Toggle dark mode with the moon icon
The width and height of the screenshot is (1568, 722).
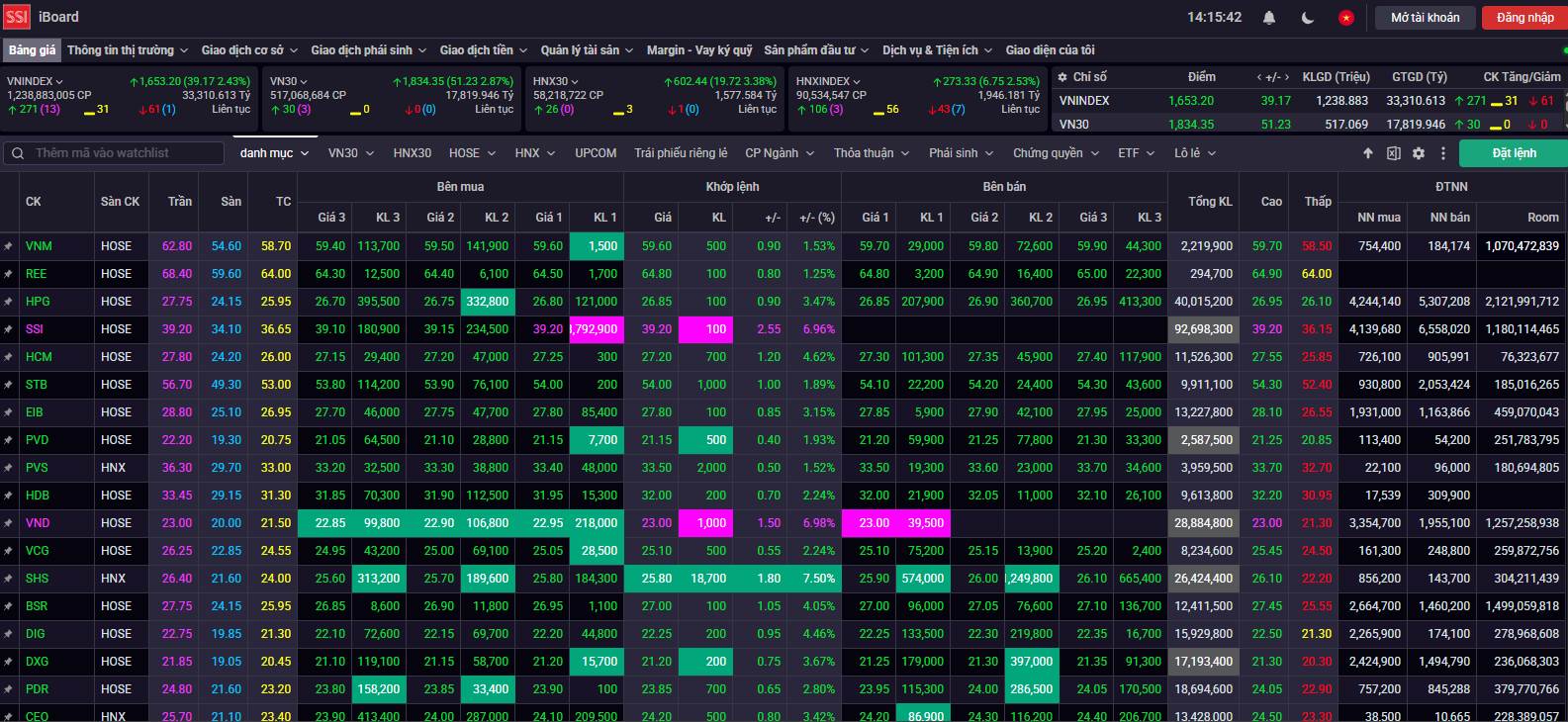click(x=1308, y=18)
